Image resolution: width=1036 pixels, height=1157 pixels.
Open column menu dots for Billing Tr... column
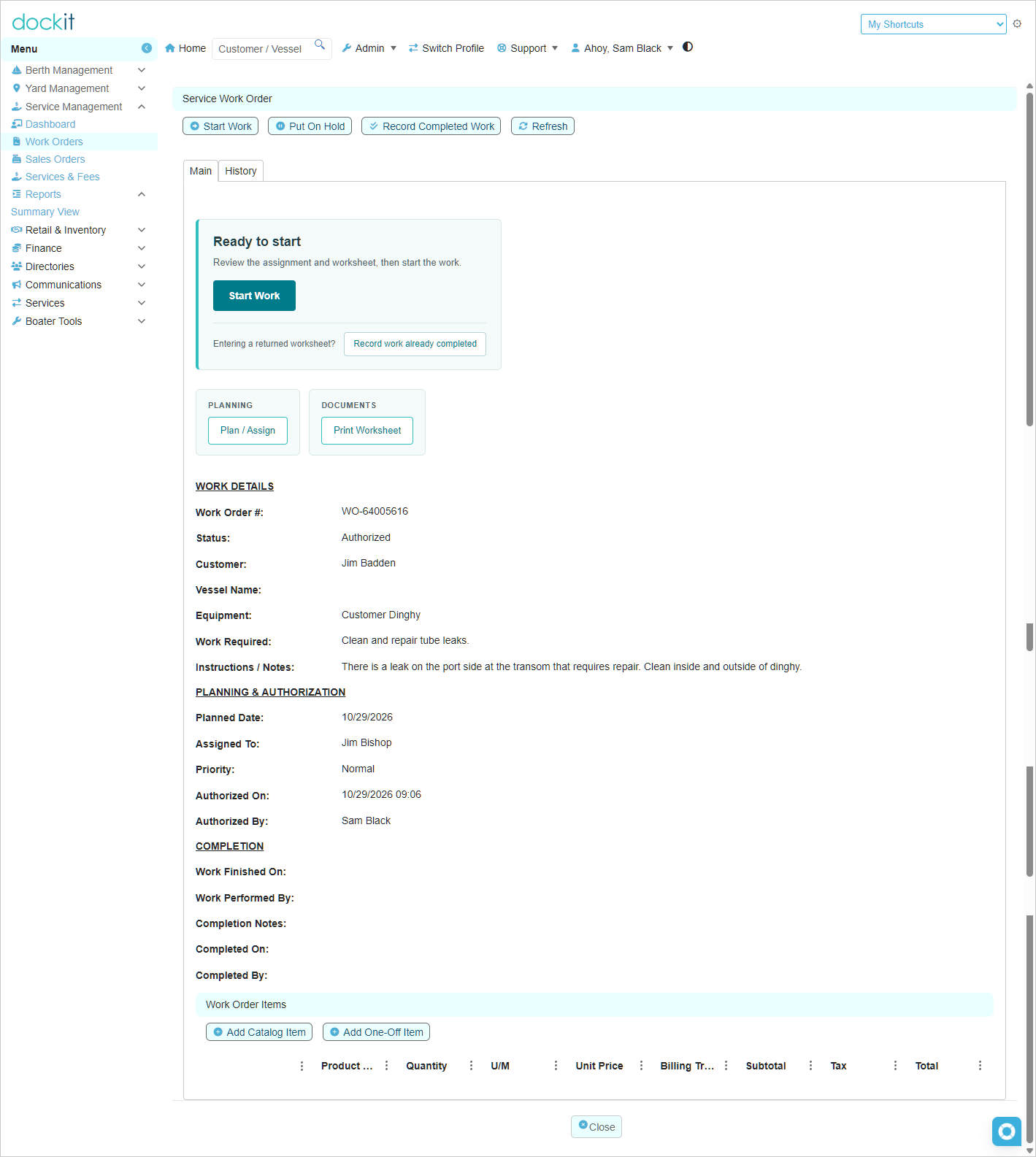(x=726, y=1066)
